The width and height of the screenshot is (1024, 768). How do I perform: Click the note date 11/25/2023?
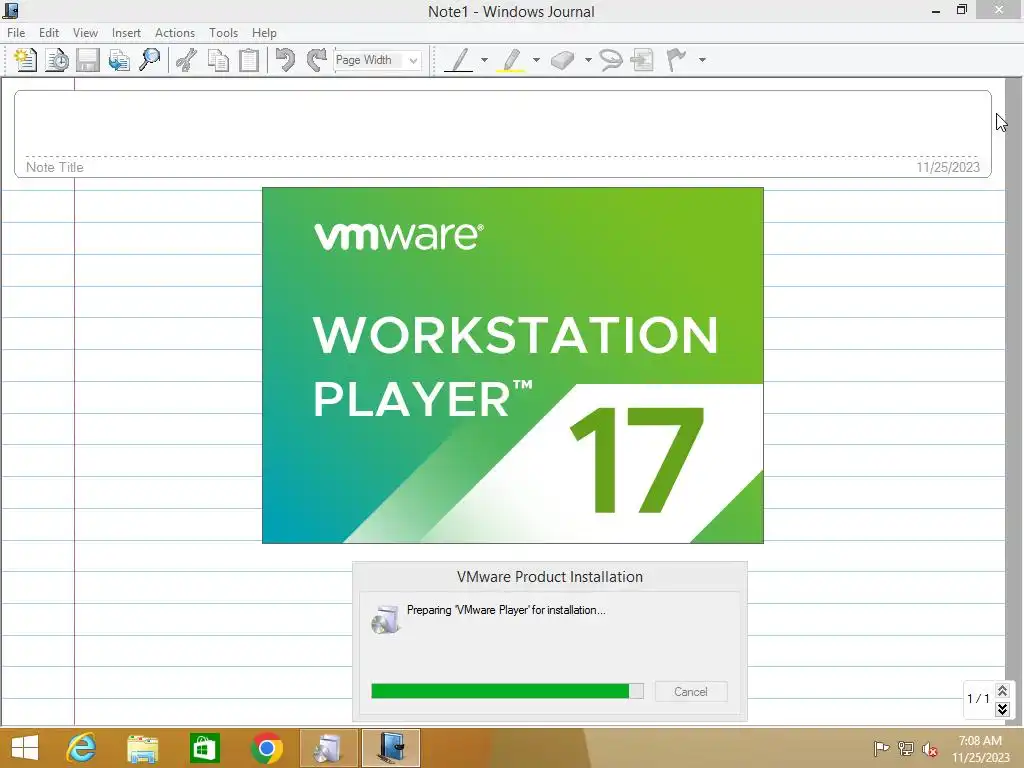(948, 167)
